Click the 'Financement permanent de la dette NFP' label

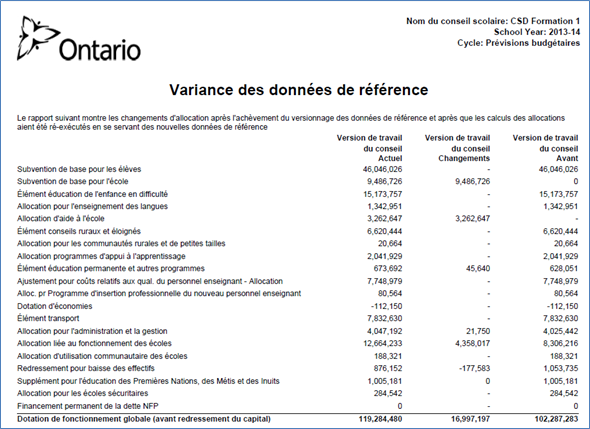point(88,406)
